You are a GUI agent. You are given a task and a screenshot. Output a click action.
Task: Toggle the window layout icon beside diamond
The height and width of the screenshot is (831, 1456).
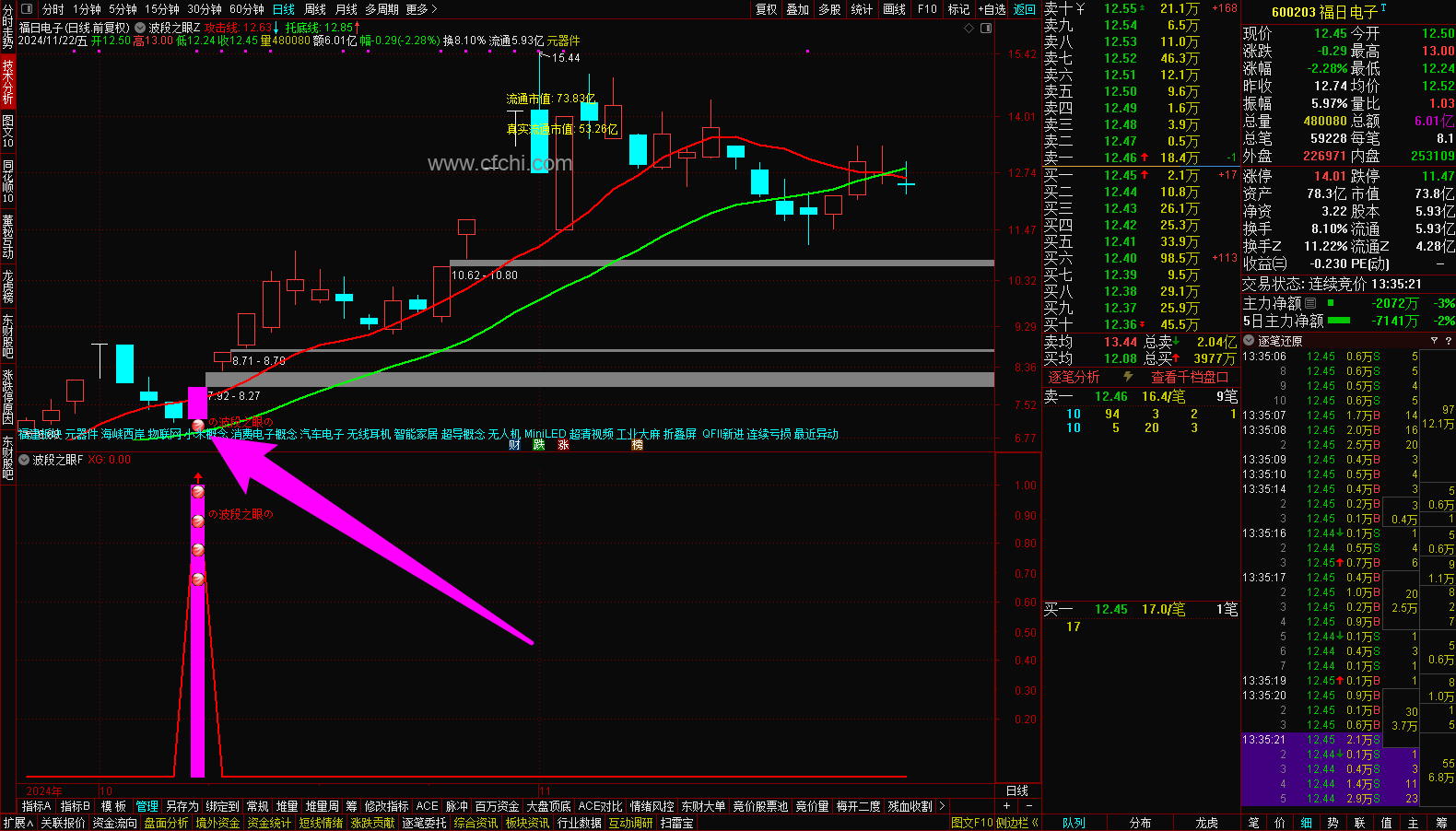click(986, 28)
